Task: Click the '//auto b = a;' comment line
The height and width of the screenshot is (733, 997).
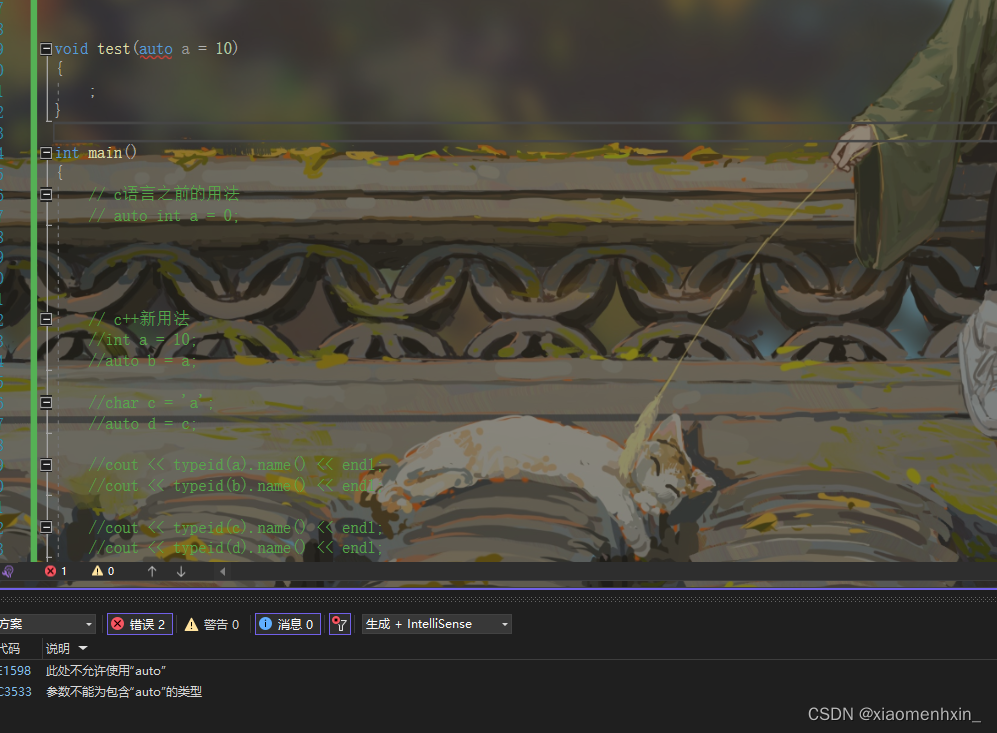Action: 142,361
